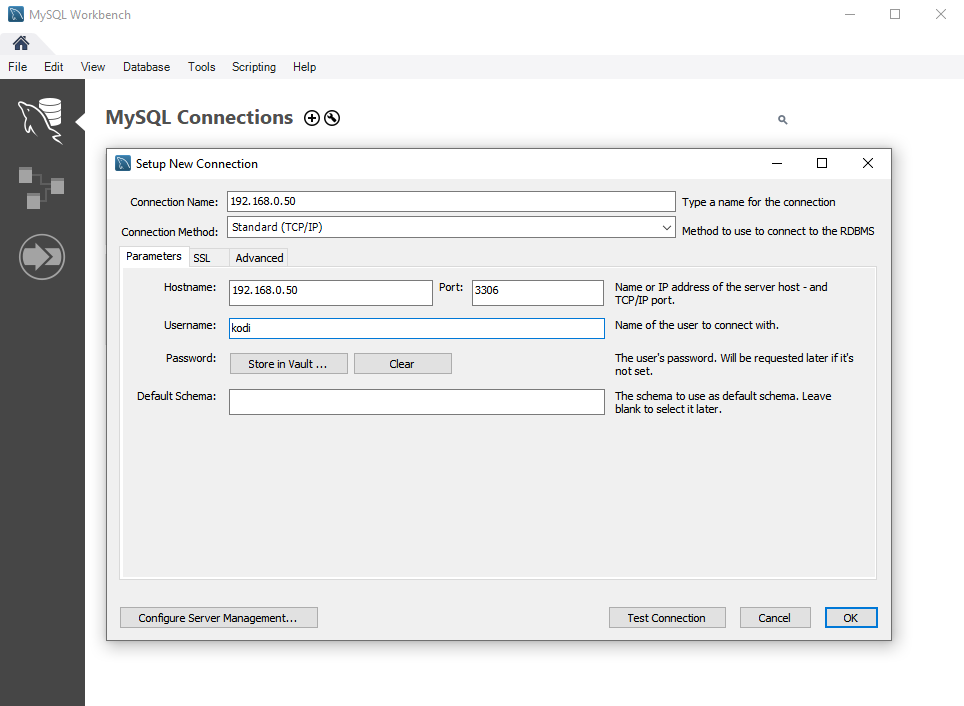The image size is (964, 706).
Task: Minimize the Setup New Connection dialog
Action: click(x=776, y=163)
